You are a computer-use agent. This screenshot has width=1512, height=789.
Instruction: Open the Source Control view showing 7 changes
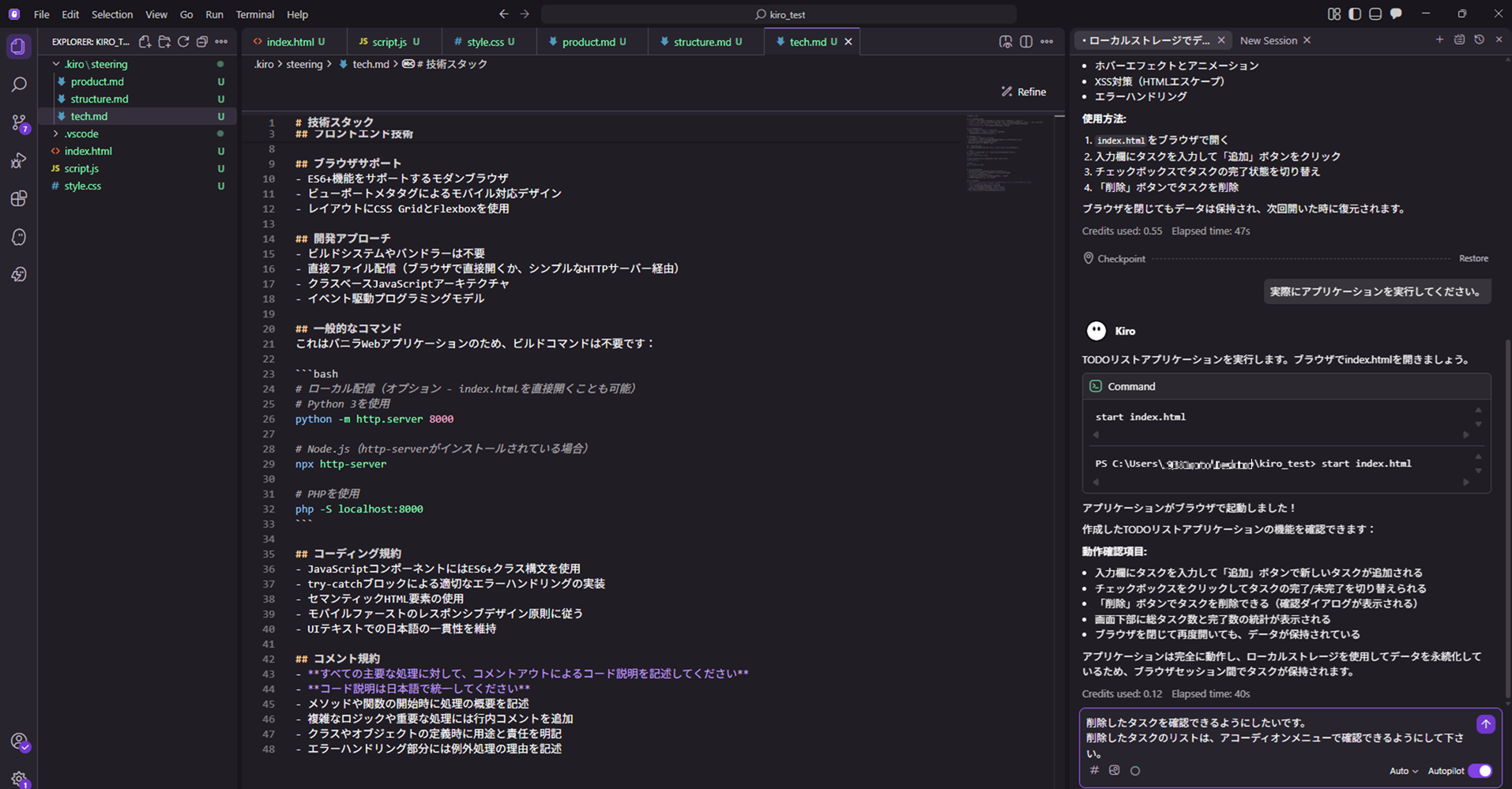(x=18, y=122)
